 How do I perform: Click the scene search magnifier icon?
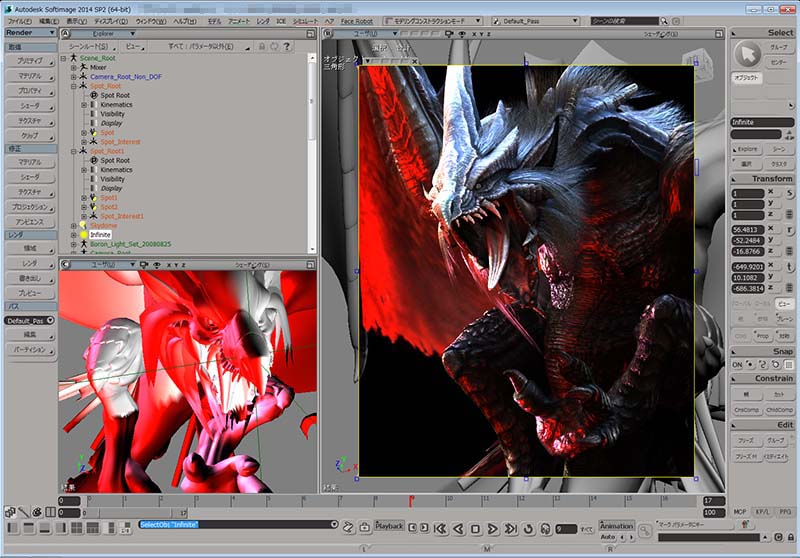click(x=664, y=21)
